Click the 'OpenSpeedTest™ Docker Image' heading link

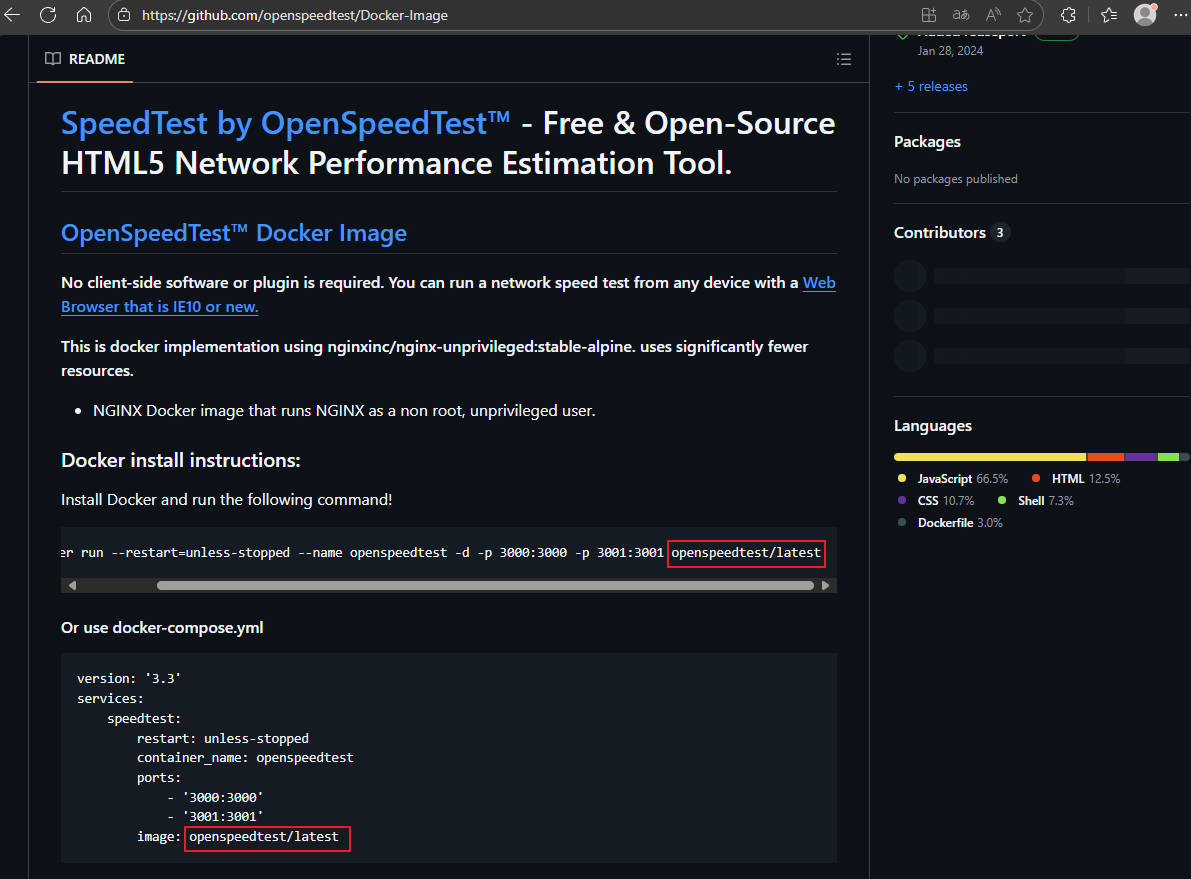(234, 233)
